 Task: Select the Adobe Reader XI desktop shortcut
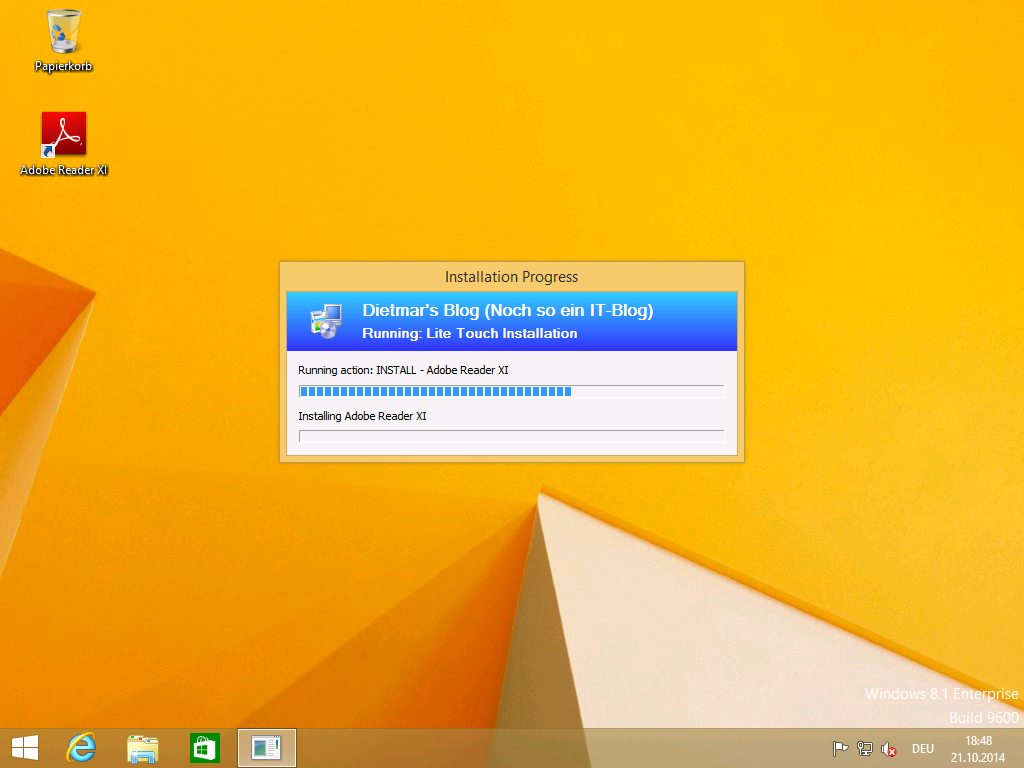63,143
